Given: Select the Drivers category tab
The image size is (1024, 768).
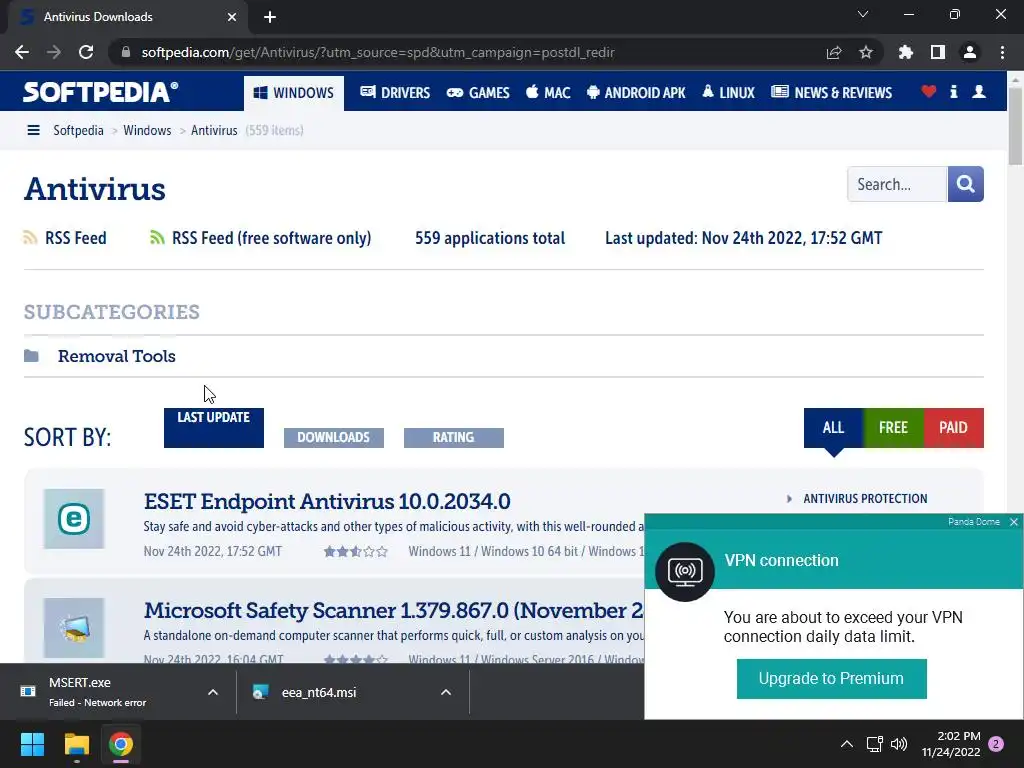Looking at the screenshot, I should tap(395, 93).
